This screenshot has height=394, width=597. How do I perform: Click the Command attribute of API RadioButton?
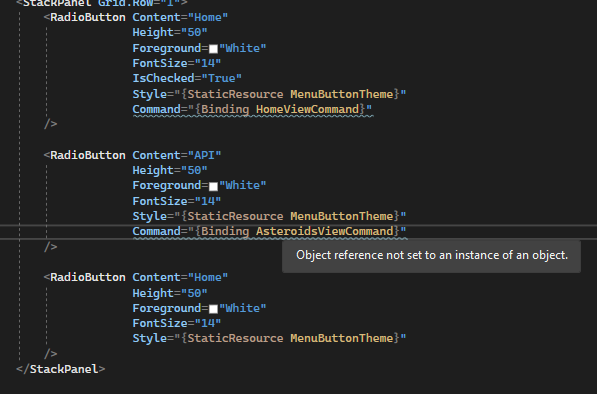click(156, 231)
